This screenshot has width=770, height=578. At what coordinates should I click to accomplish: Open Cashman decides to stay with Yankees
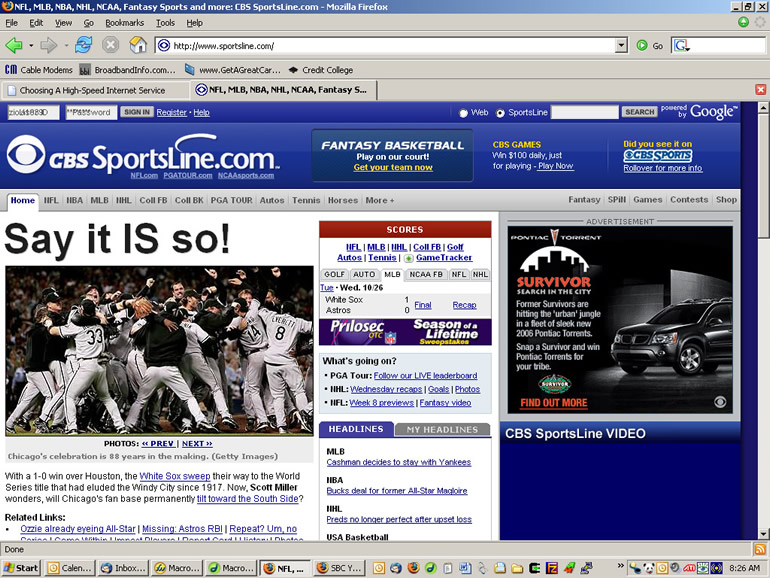tap(398, 462)
